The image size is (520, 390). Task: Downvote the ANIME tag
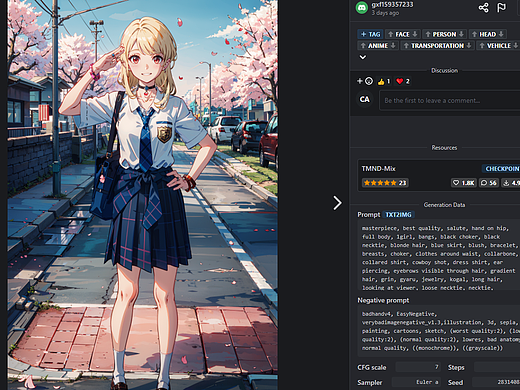tap(393, 45)
